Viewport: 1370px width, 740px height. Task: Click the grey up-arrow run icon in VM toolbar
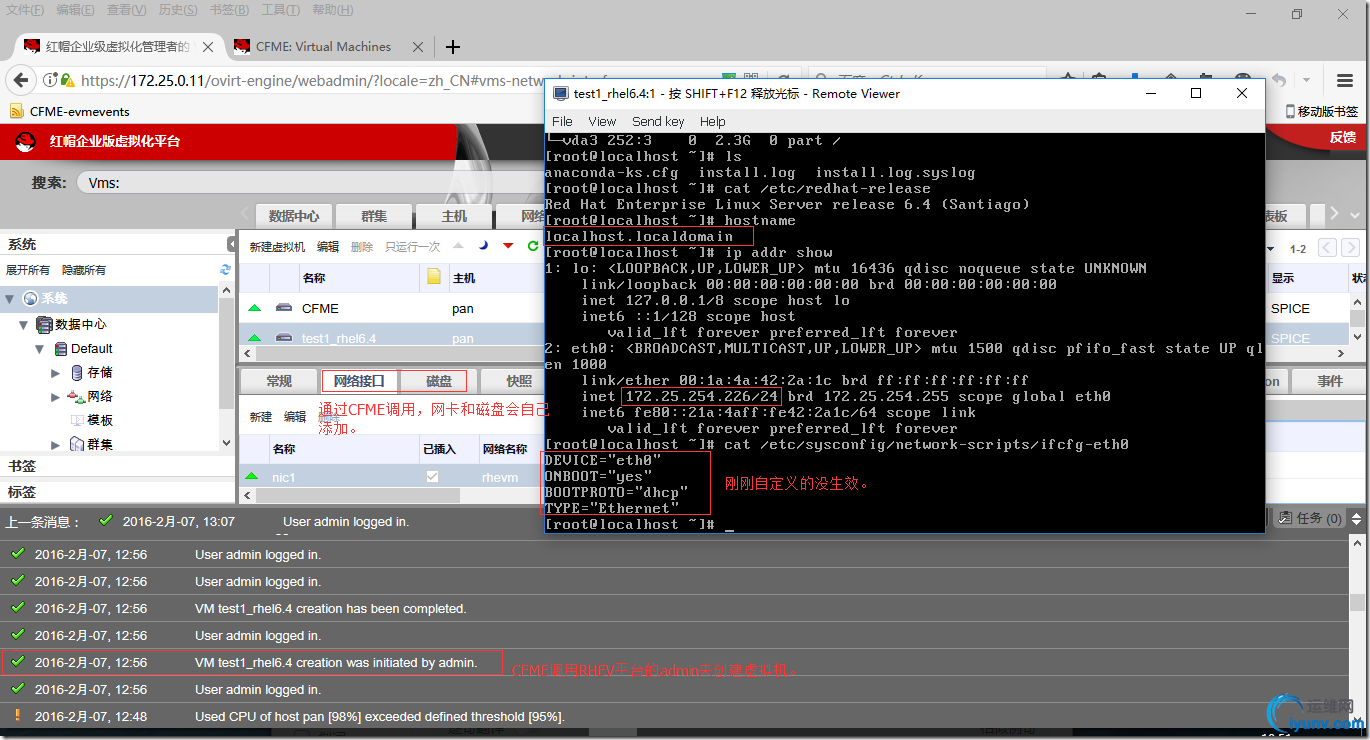point(458,246)
